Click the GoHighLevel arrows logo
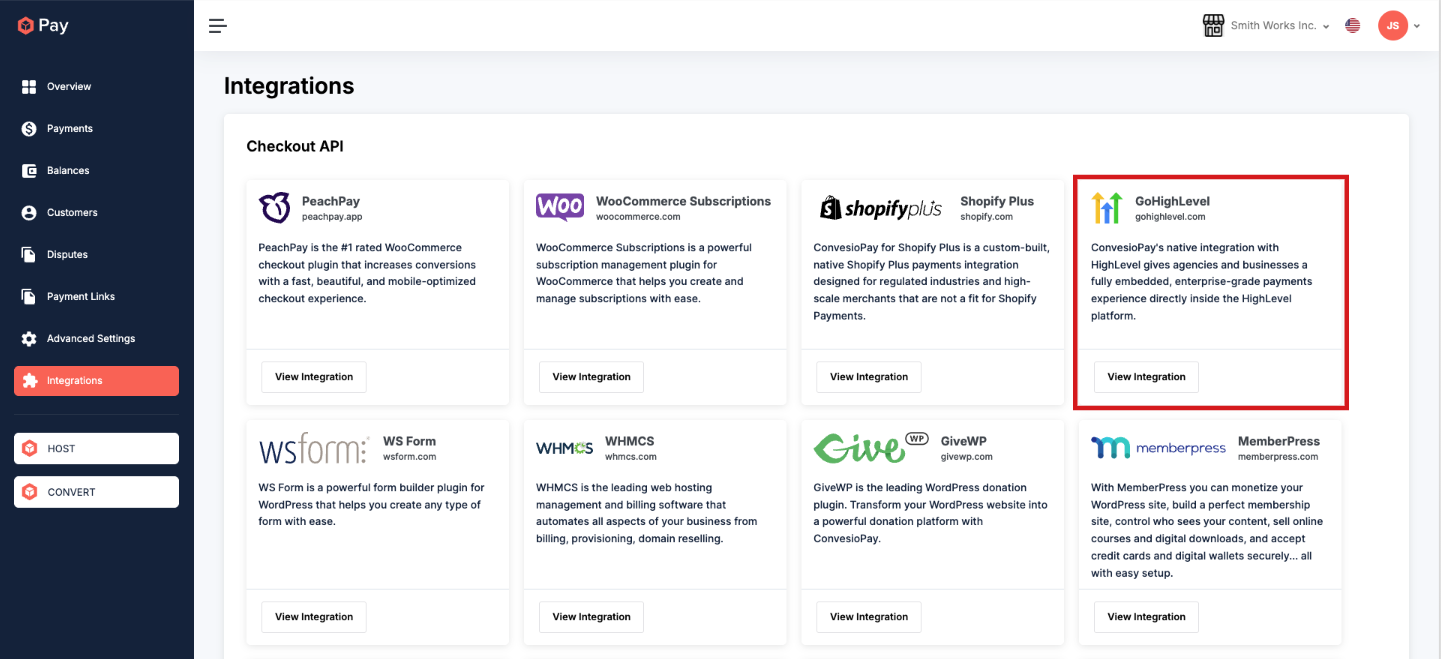 pos(1107,208)
